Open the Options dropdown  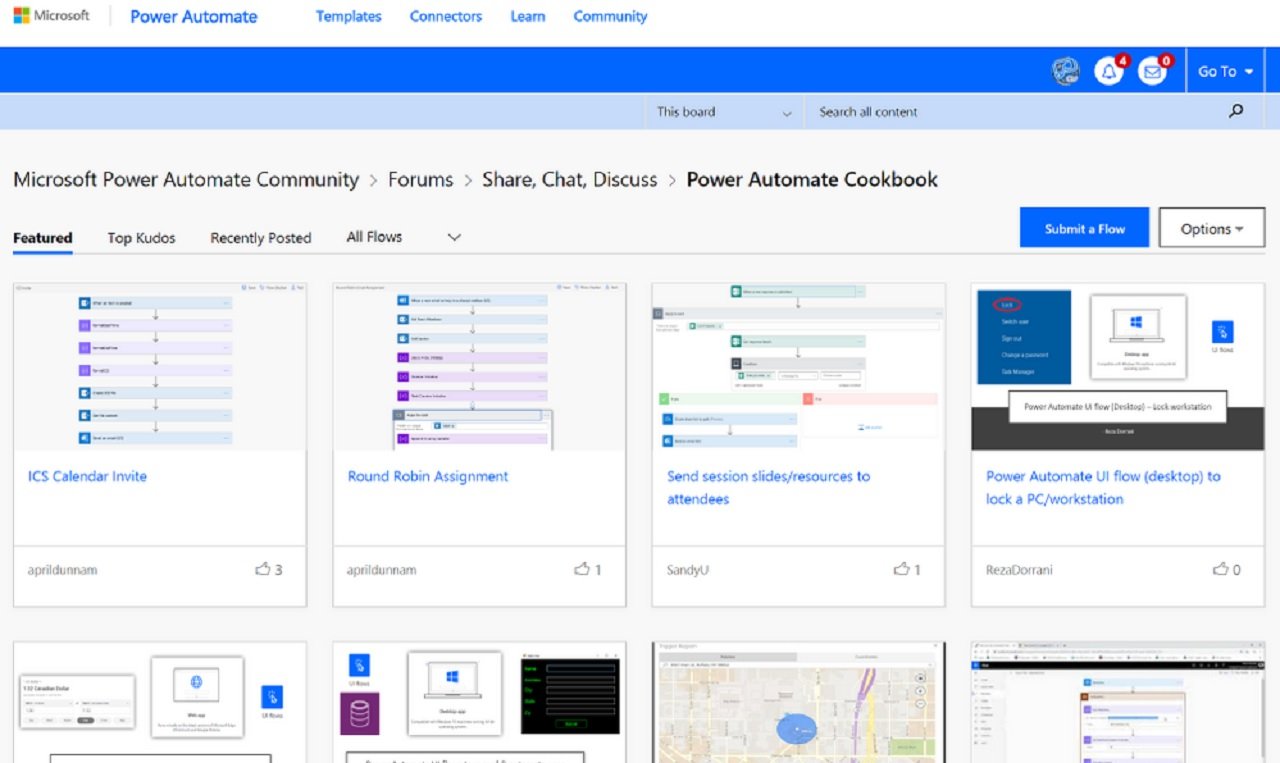click(1211, 228)
